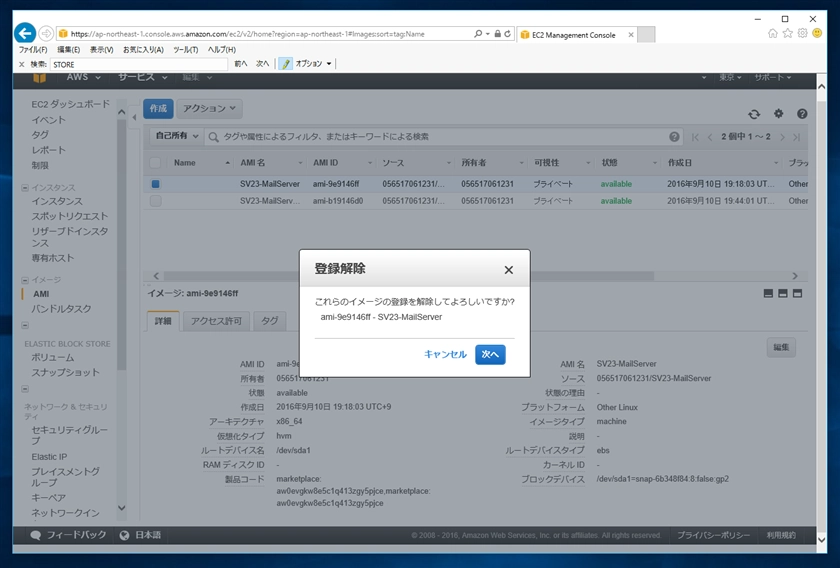Click the 作成 button

point(158,108)
